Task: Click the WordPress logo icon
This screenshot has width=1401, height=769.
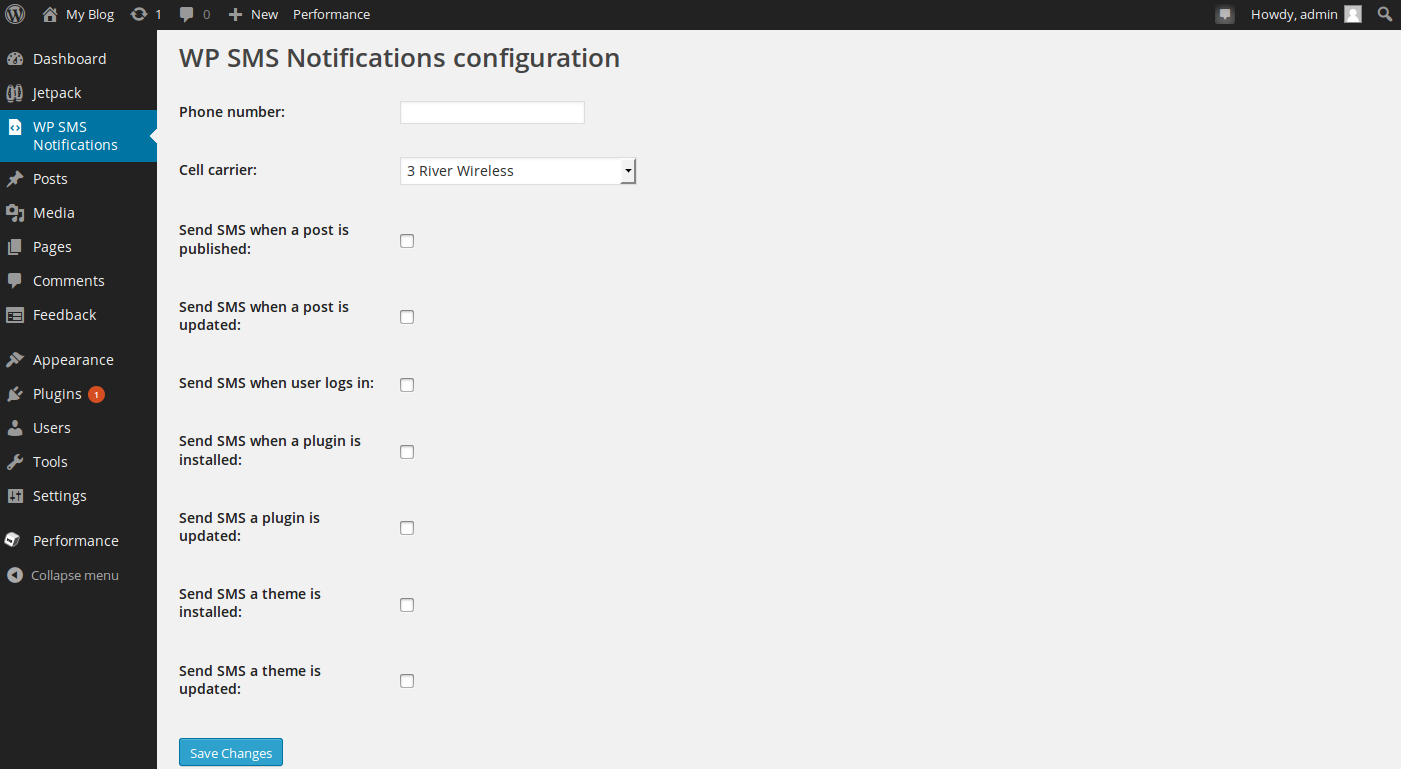Action: coord(15,14)
